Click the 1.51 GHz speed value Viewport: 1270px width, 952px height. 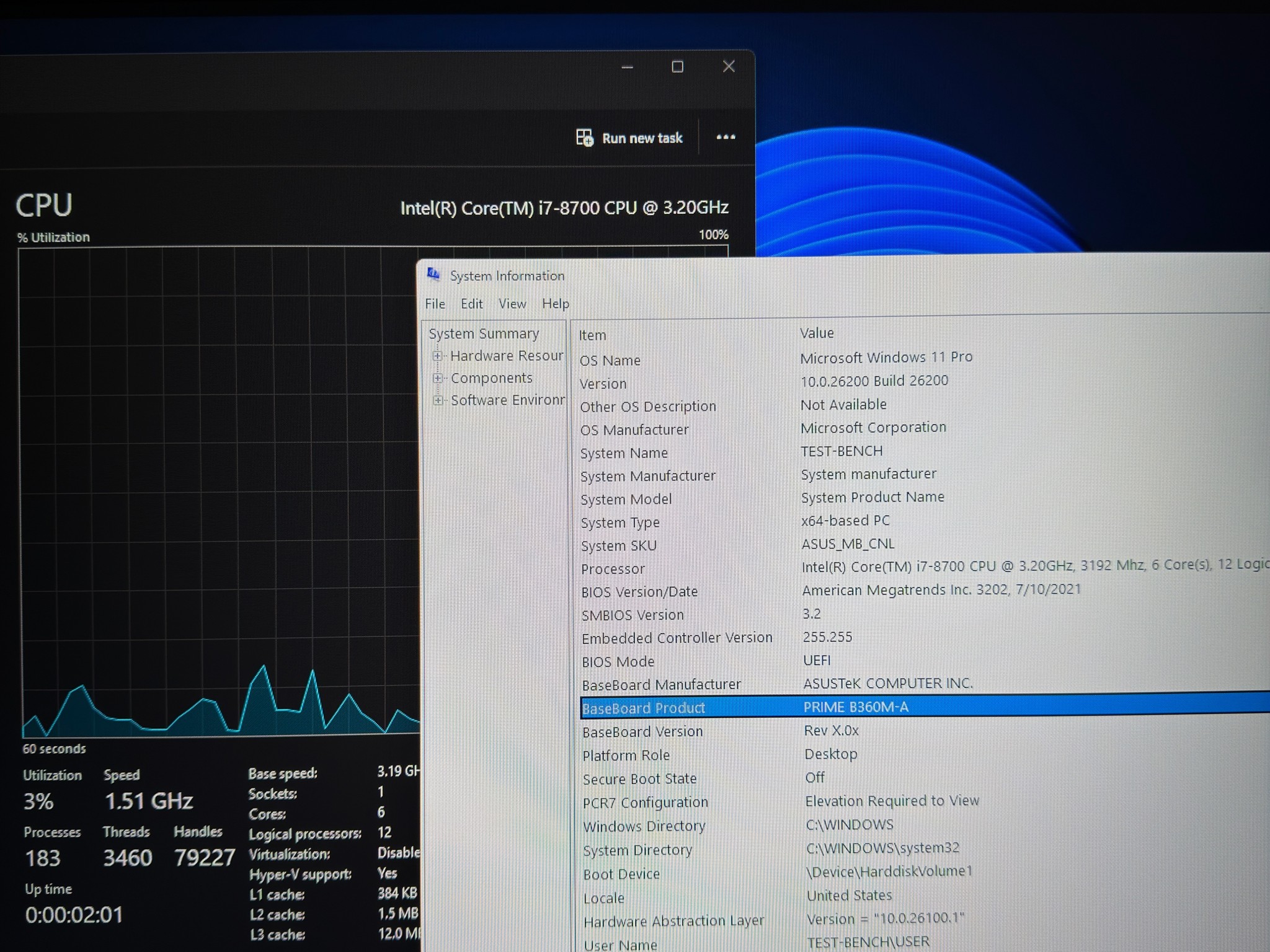click(x=149, y=801)
